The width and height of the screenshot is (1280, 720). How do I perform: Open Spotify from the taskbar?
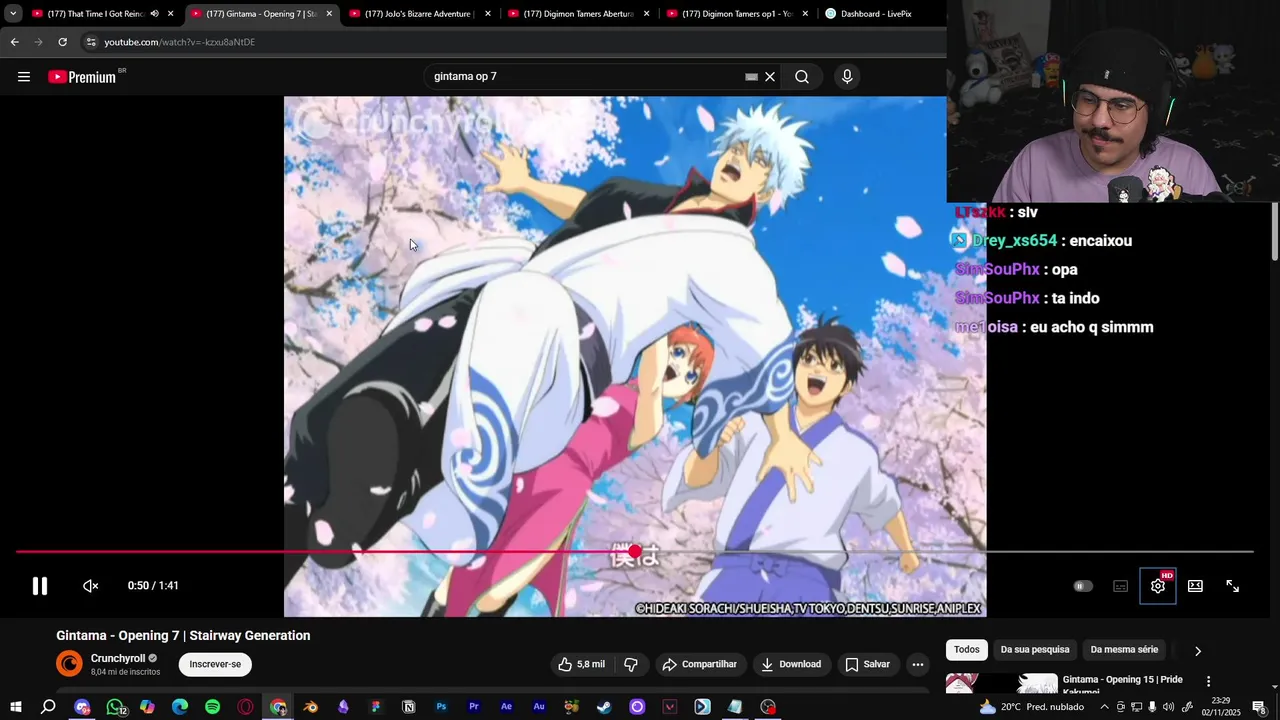click(213, 707)
